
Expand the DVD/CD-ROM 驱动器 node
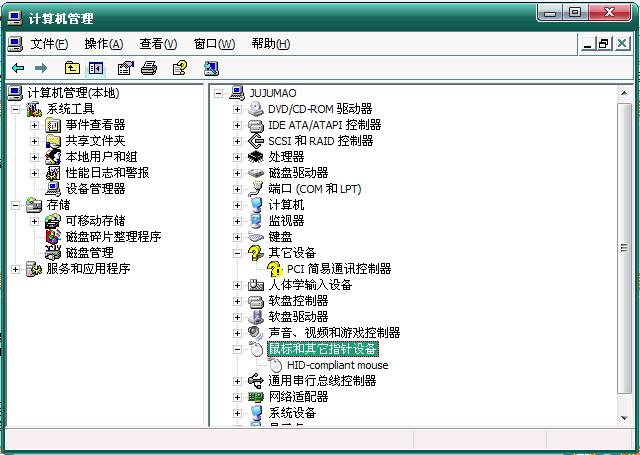237,109
